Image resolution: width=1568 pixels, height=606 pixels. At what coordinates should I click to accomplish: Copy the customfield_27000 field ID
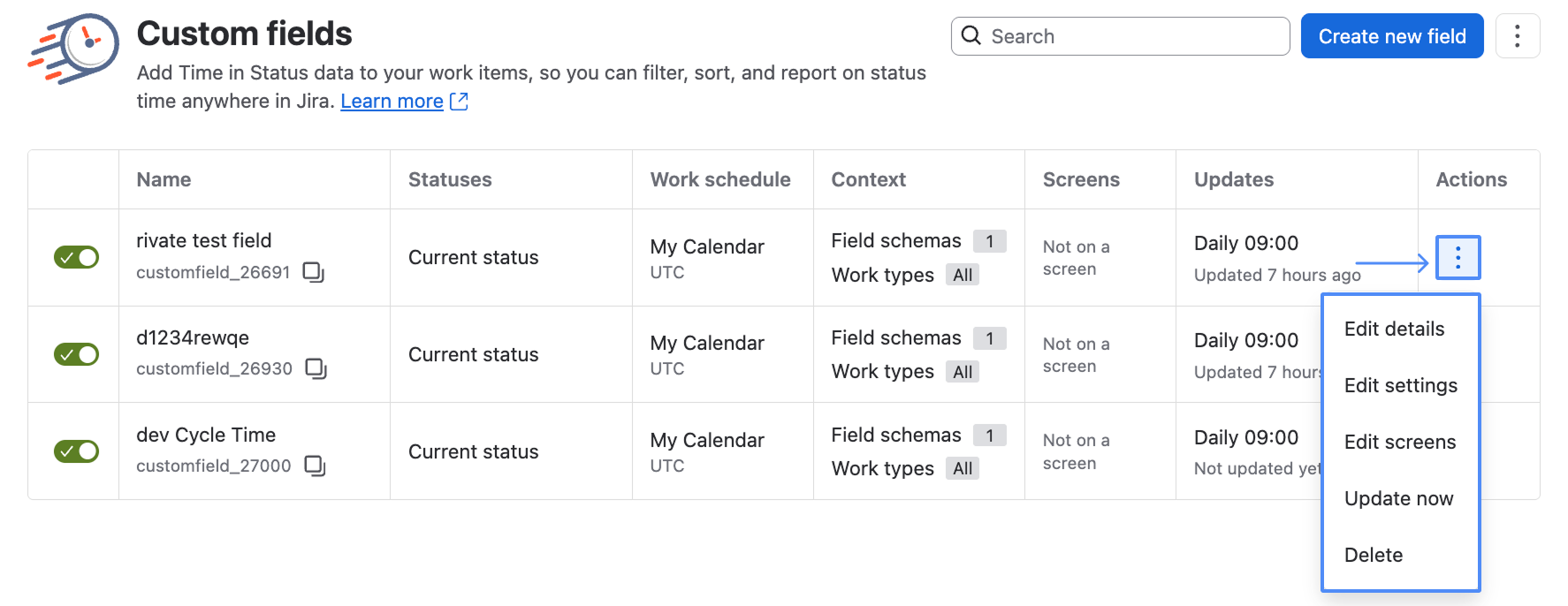click(316, 466)
